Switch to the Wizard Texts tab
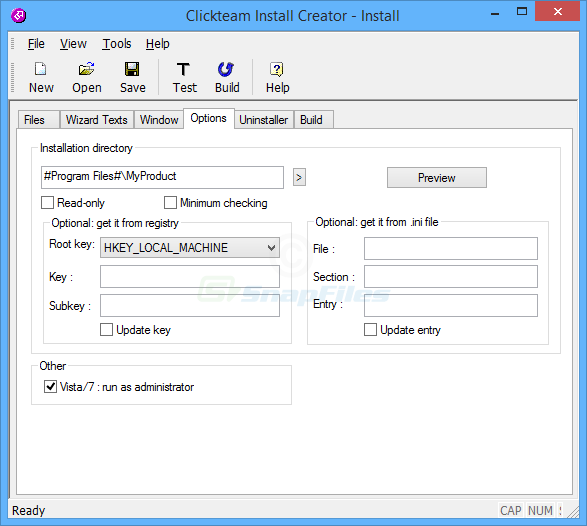Screen dimensions: 587x526 point(97,120)
